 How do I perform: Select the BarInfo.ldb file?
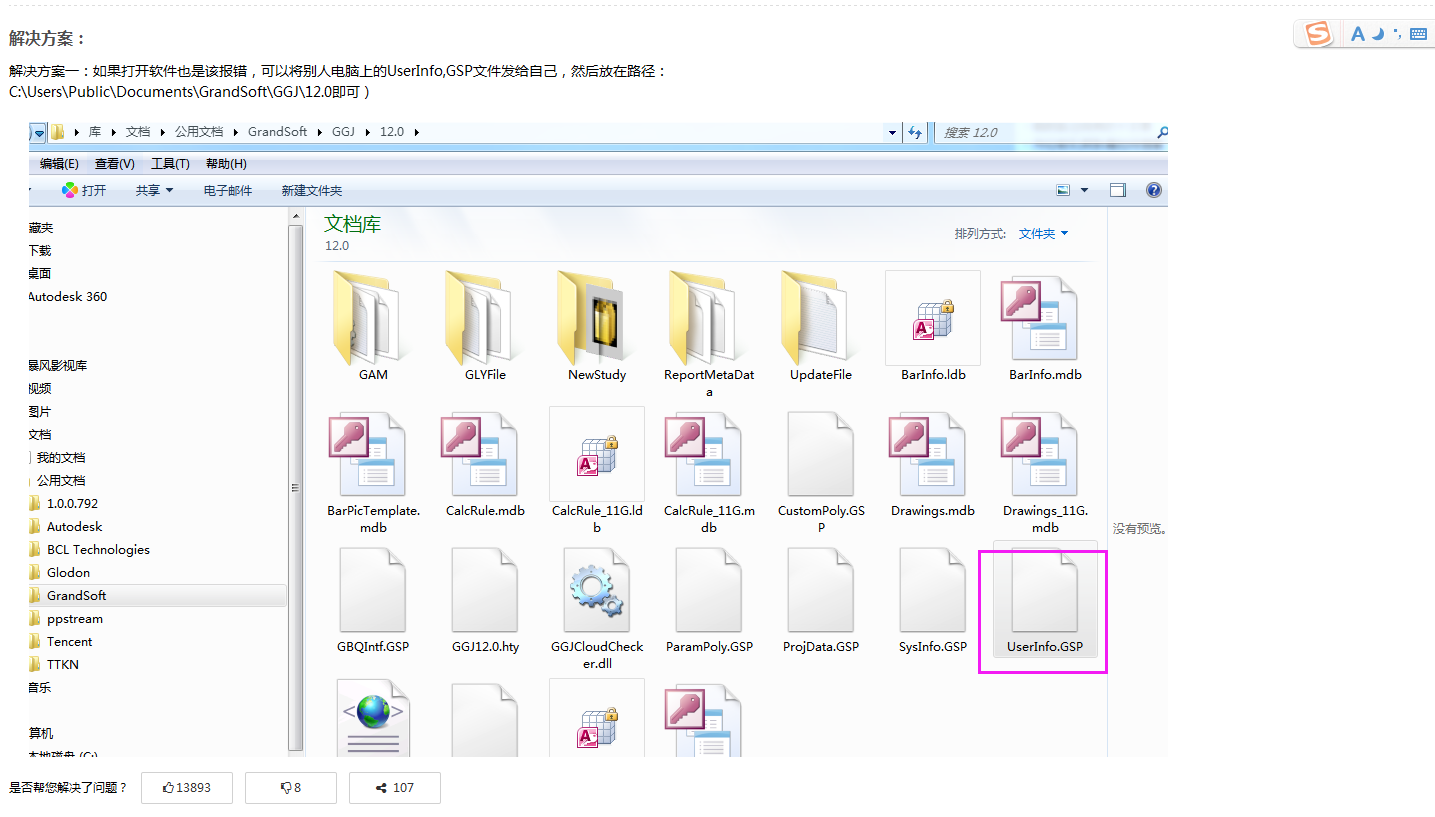click(933, 325)
